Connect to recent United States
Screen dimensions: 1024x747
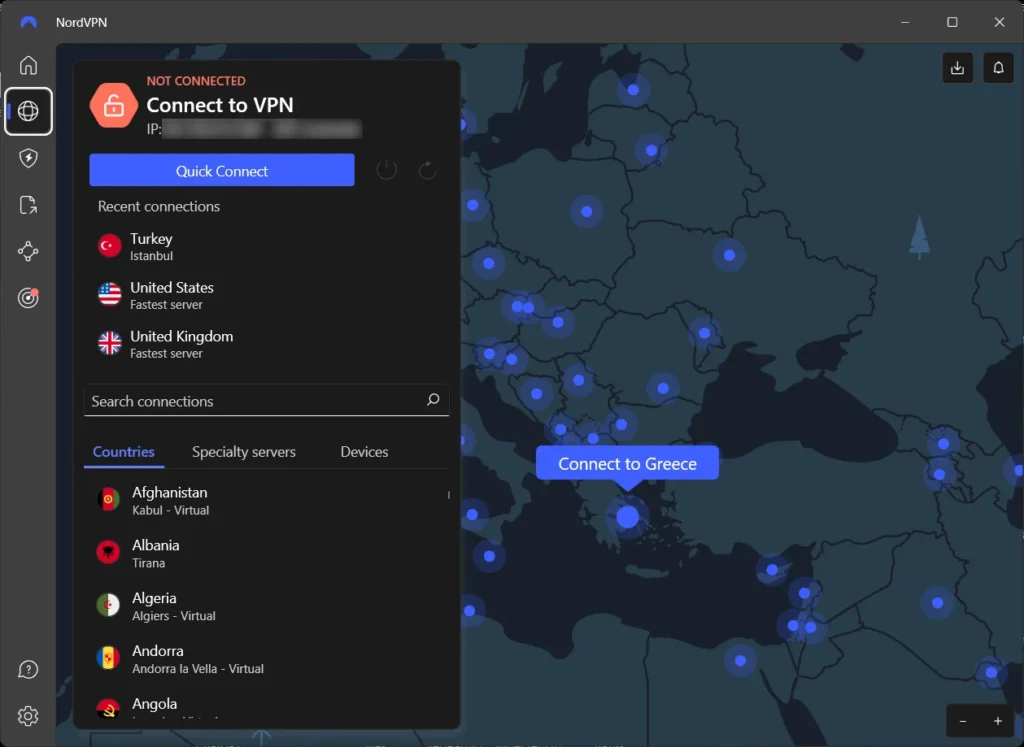coord(266,295)
